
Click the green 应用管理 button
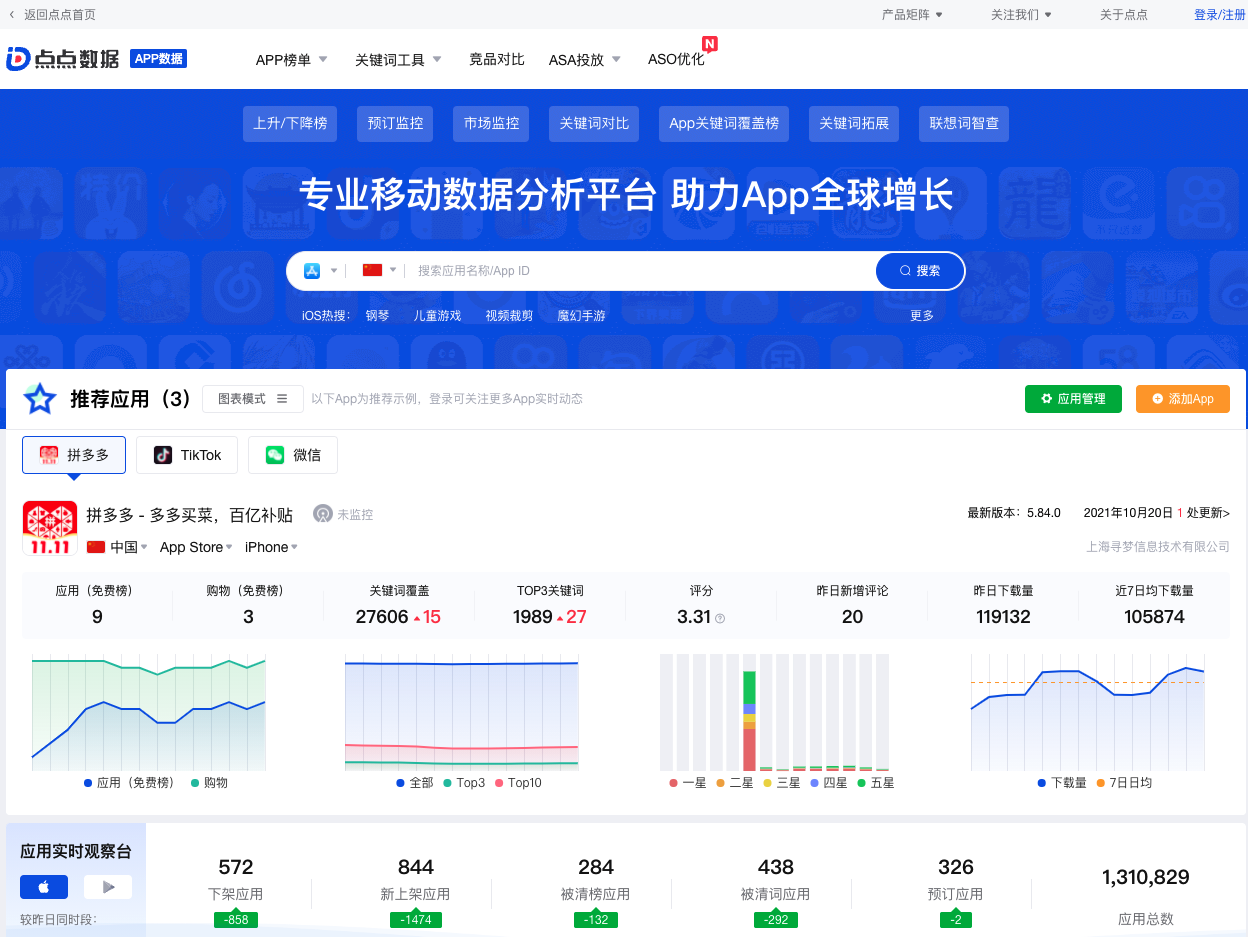(x=1073, y=399)
